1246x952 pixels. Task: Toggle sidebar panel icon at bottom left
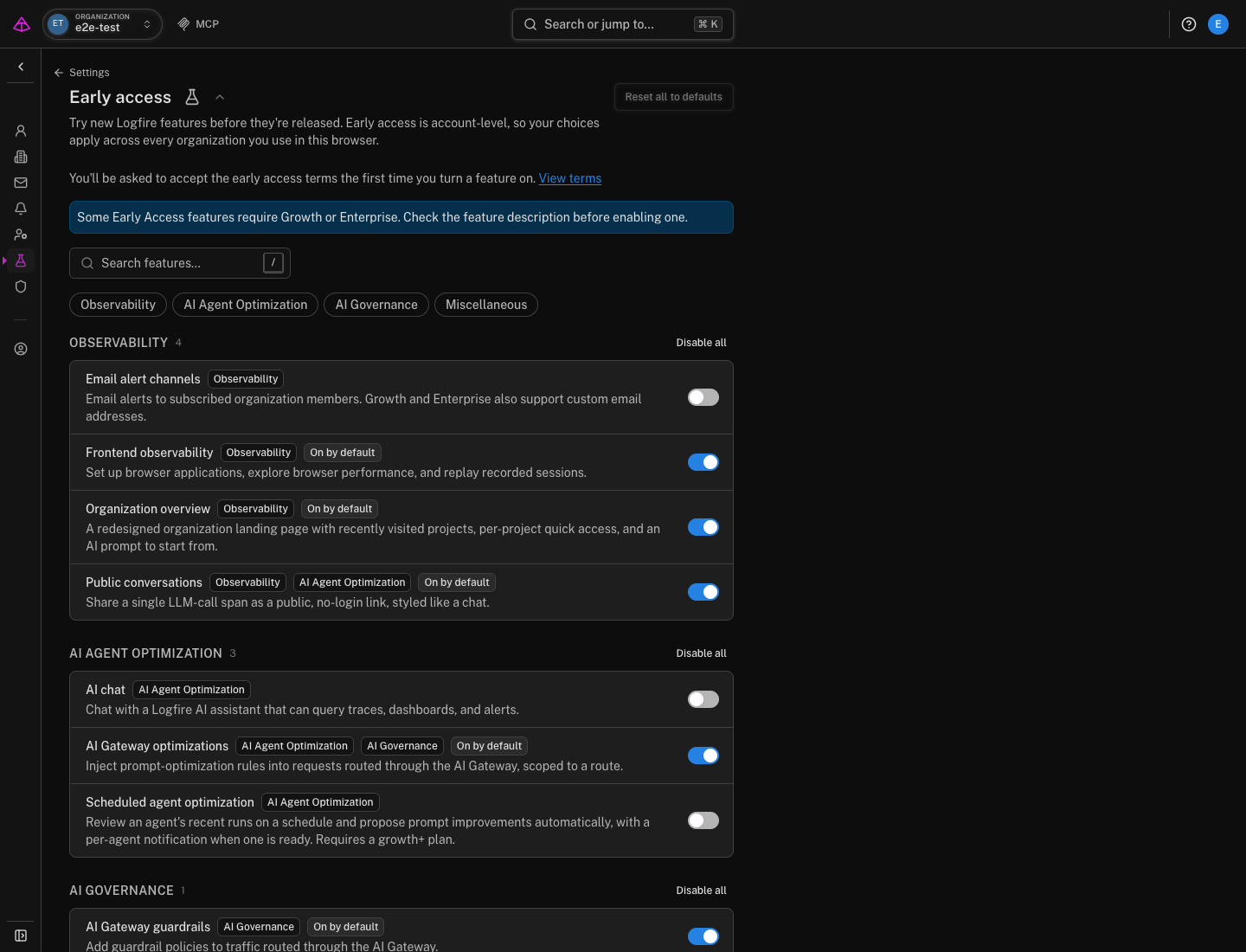coord(21,936)
